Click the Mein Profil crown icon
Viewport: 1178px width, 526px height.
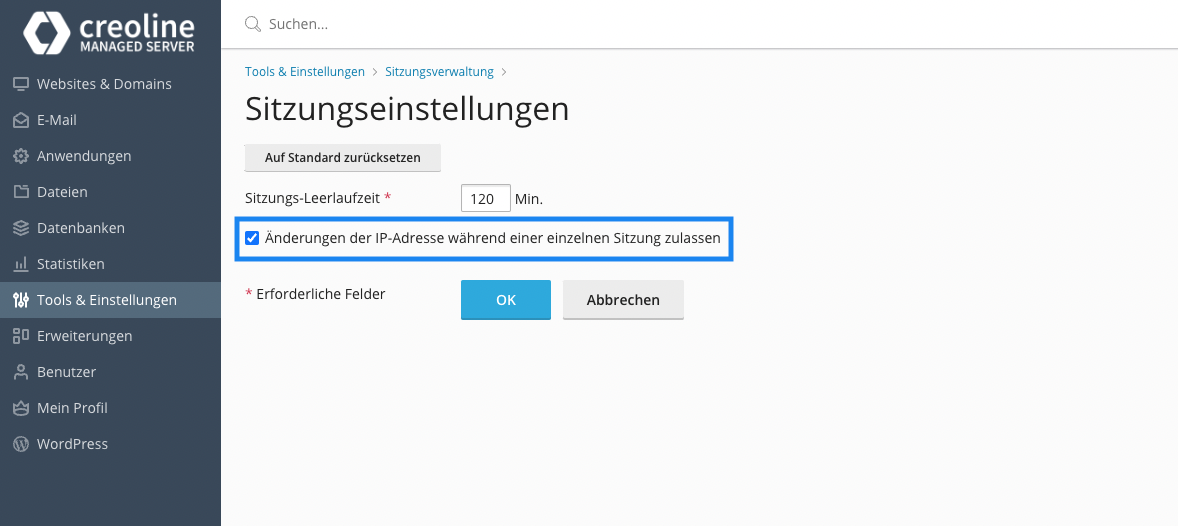click(21, 408)
